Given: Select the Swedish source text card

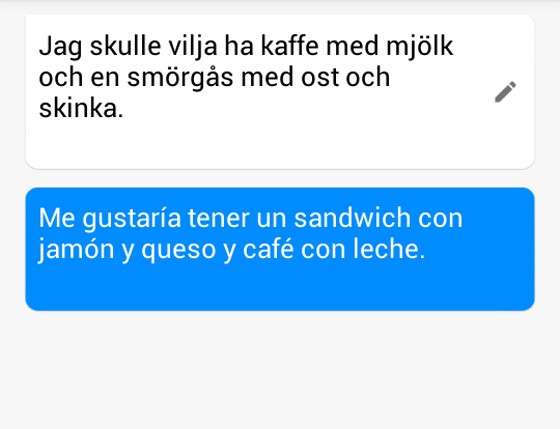Looking at the screenshot, I should 280,92.
